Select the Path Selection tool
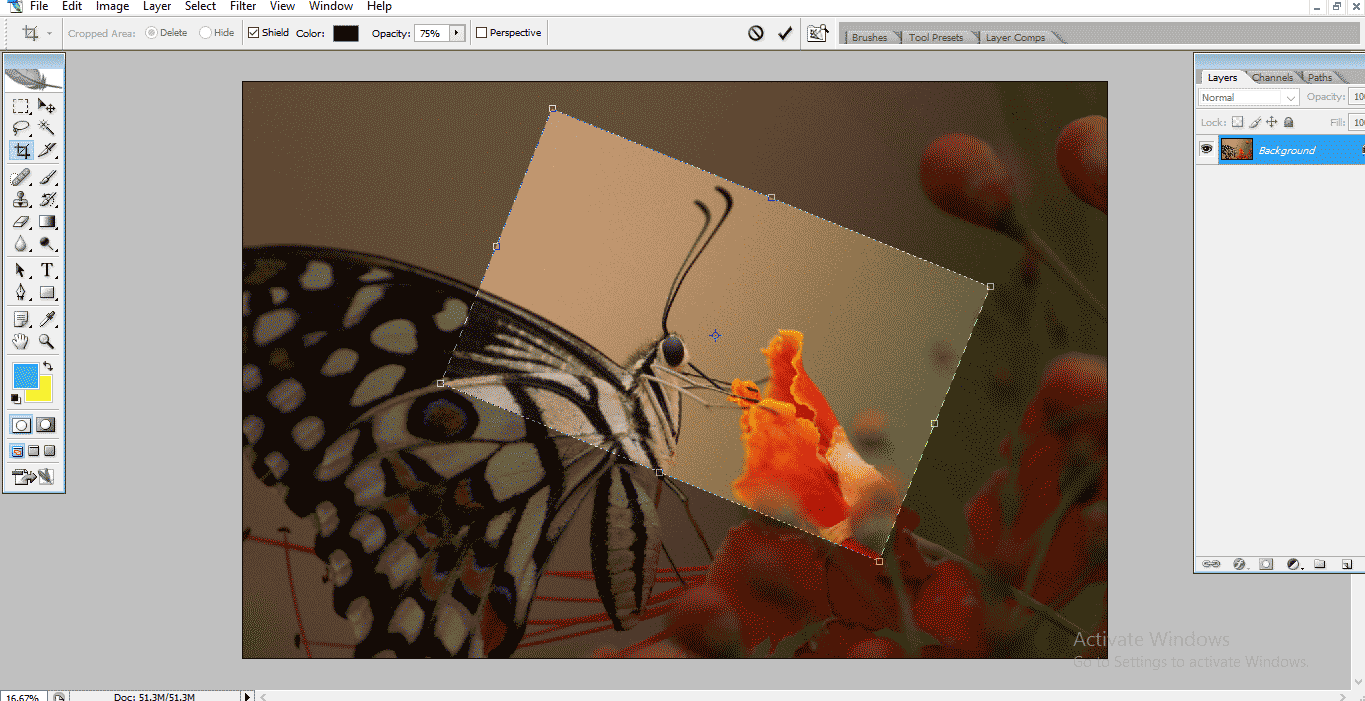Image resolution: width=1365 pixels, height=701 pixels. (20, 271)
